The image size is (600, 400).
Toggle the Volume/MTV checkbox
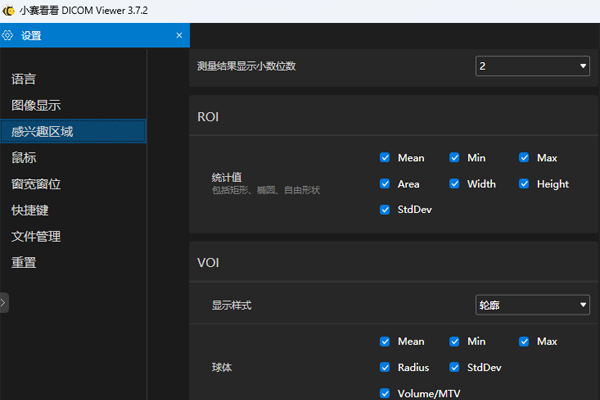[385, 393]
